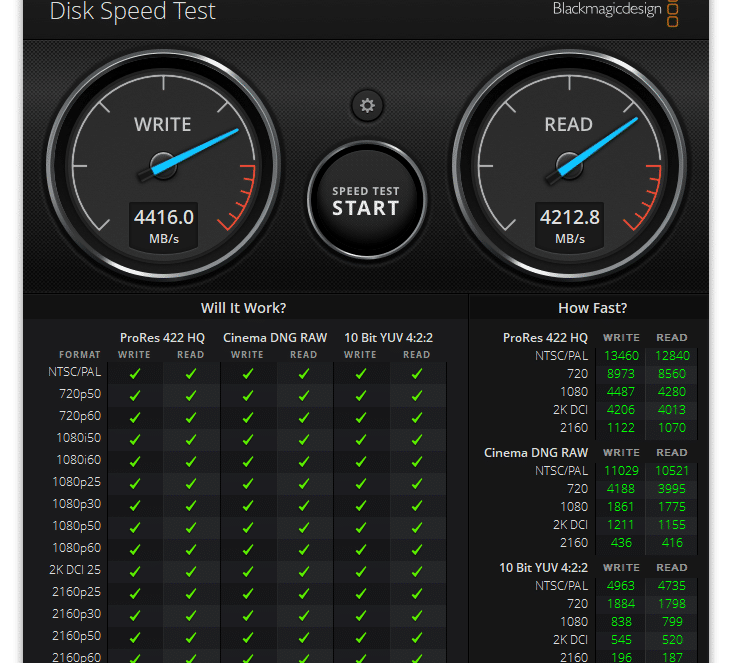The width and height of the screenshot is (732, 663).
Task: Select the NTSC/PAL format row label
Action: (x=74, y=372)
